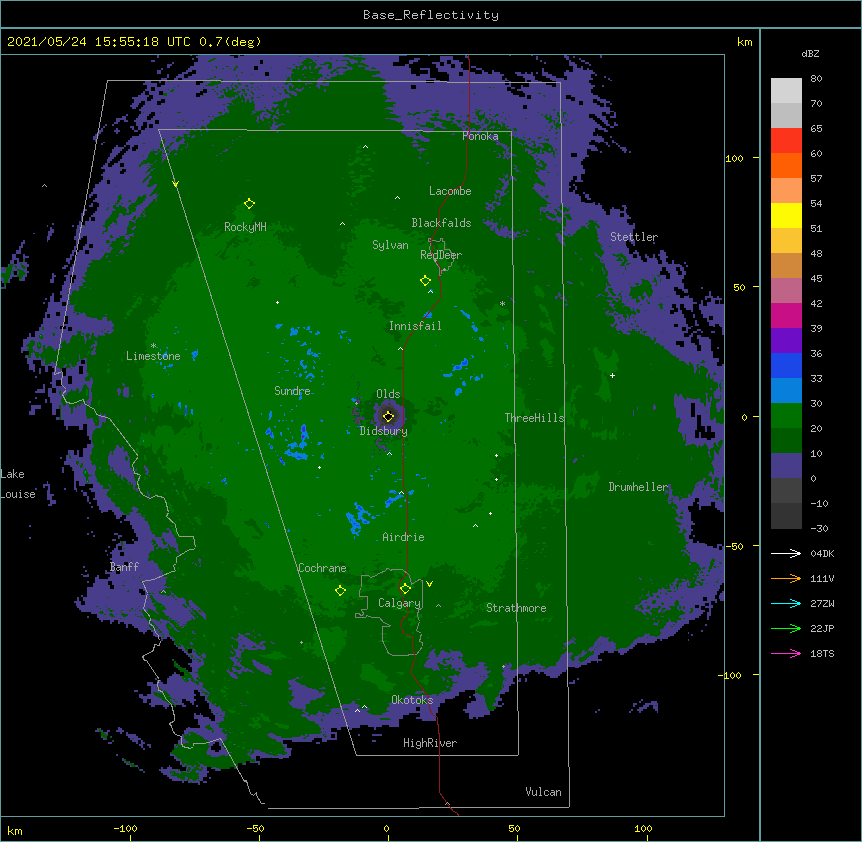Click the cyan arrow icon for 27ZW

786,603
